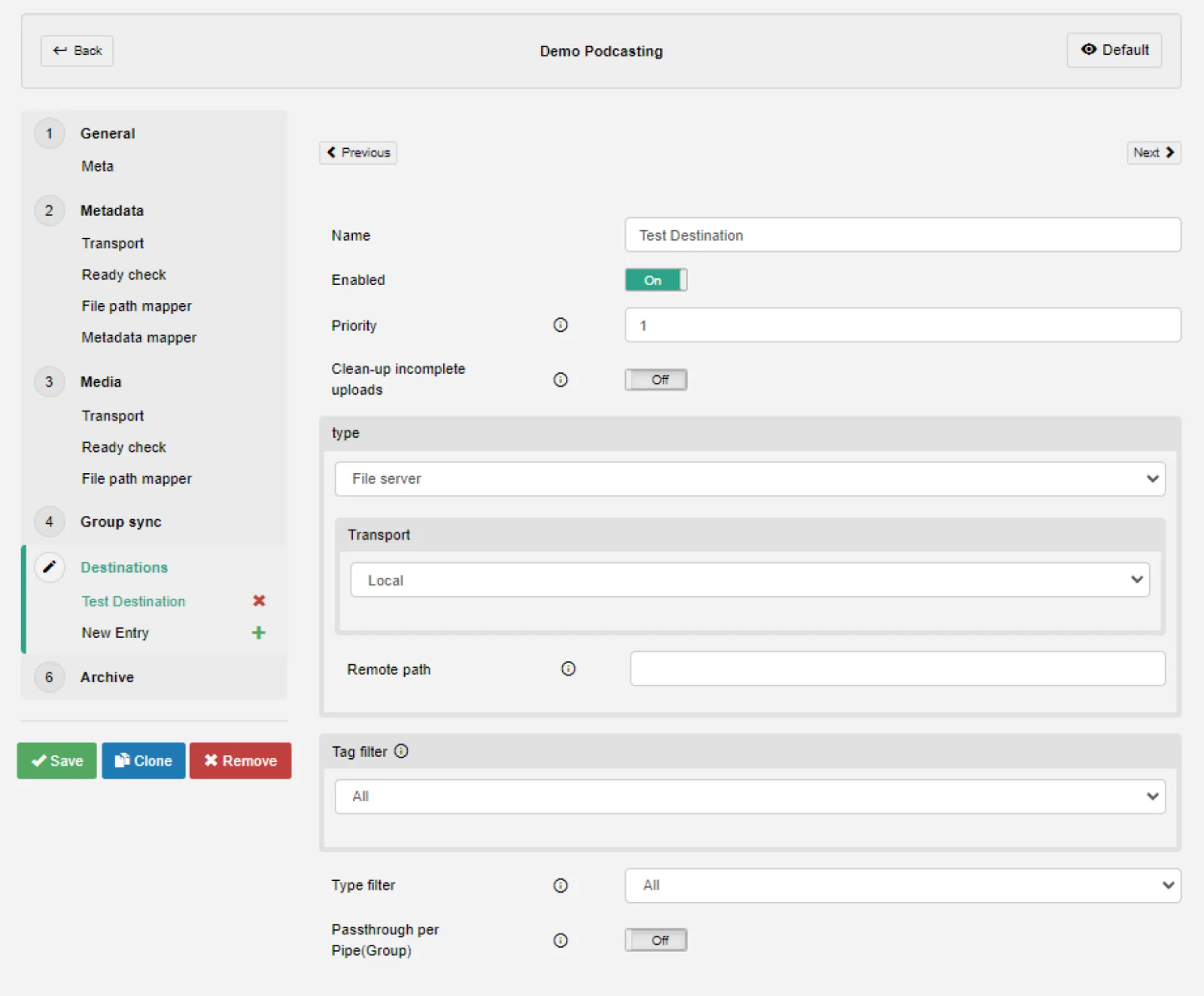Viewport: 1204px width, 996px height.
Task: Click the info icon beside Type filter
Action: [560, 885]
